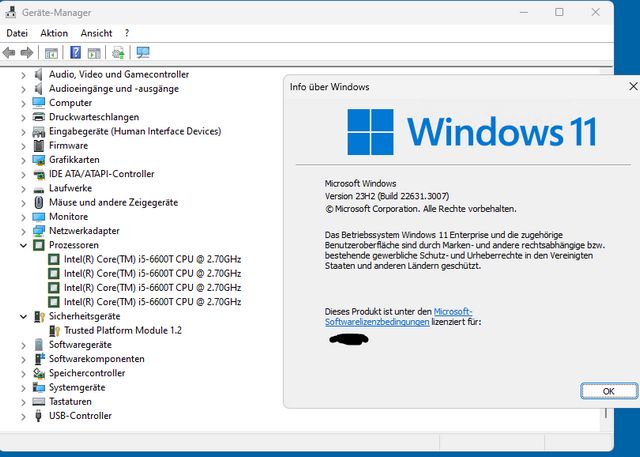This screenshot has height=457, width=640.
Task: Select the Netzwerkadapter icon
Action: tap(39, 231)
